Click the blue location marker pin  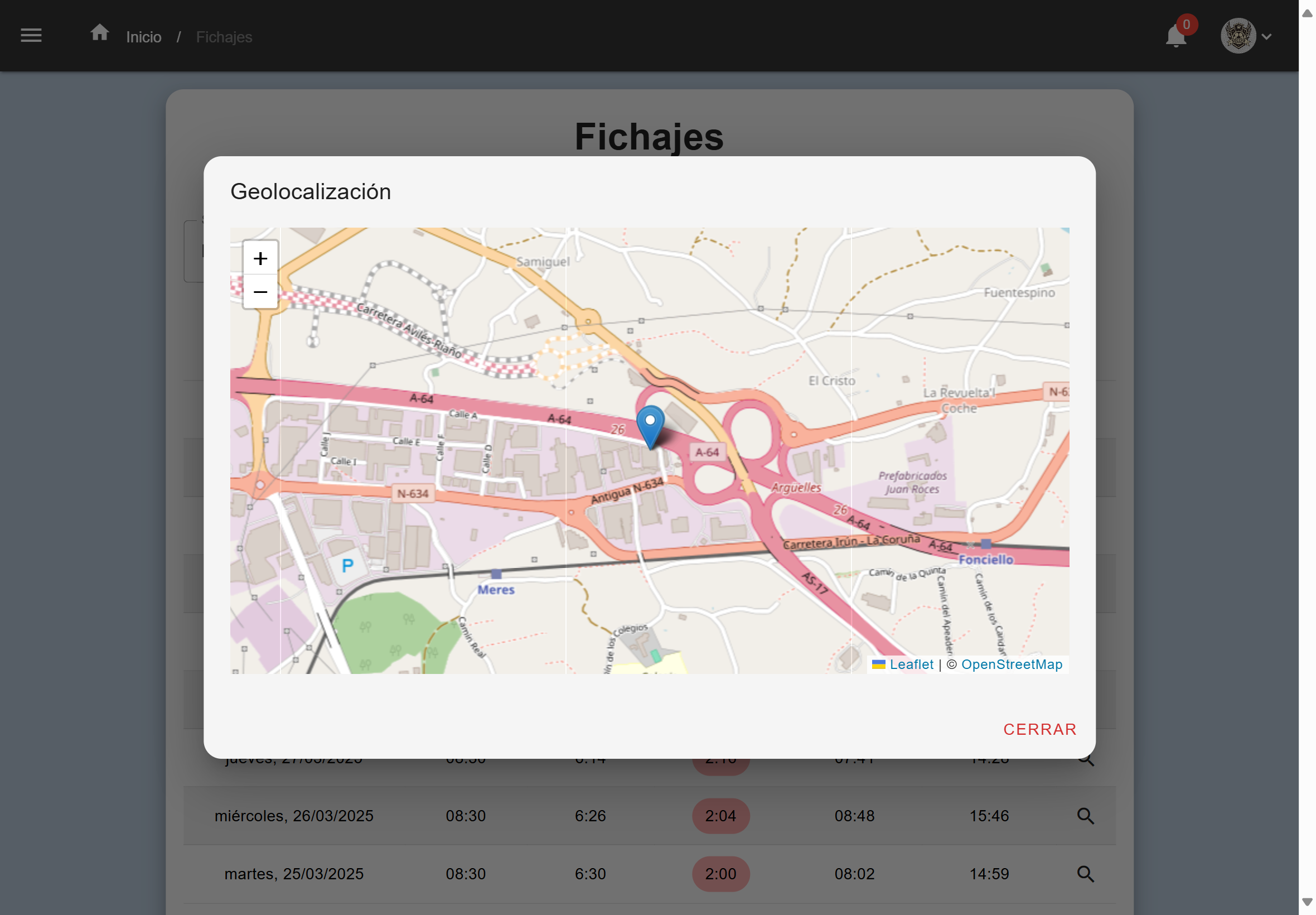650,425
